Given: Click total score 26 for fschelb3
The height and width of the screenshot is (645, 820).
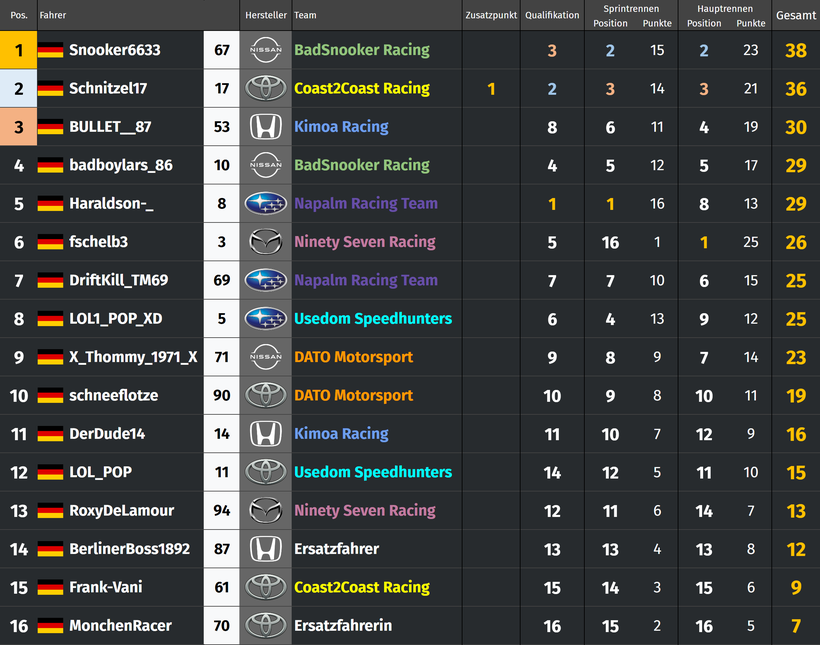Looking at the screenshot, I should pos(796,242).
